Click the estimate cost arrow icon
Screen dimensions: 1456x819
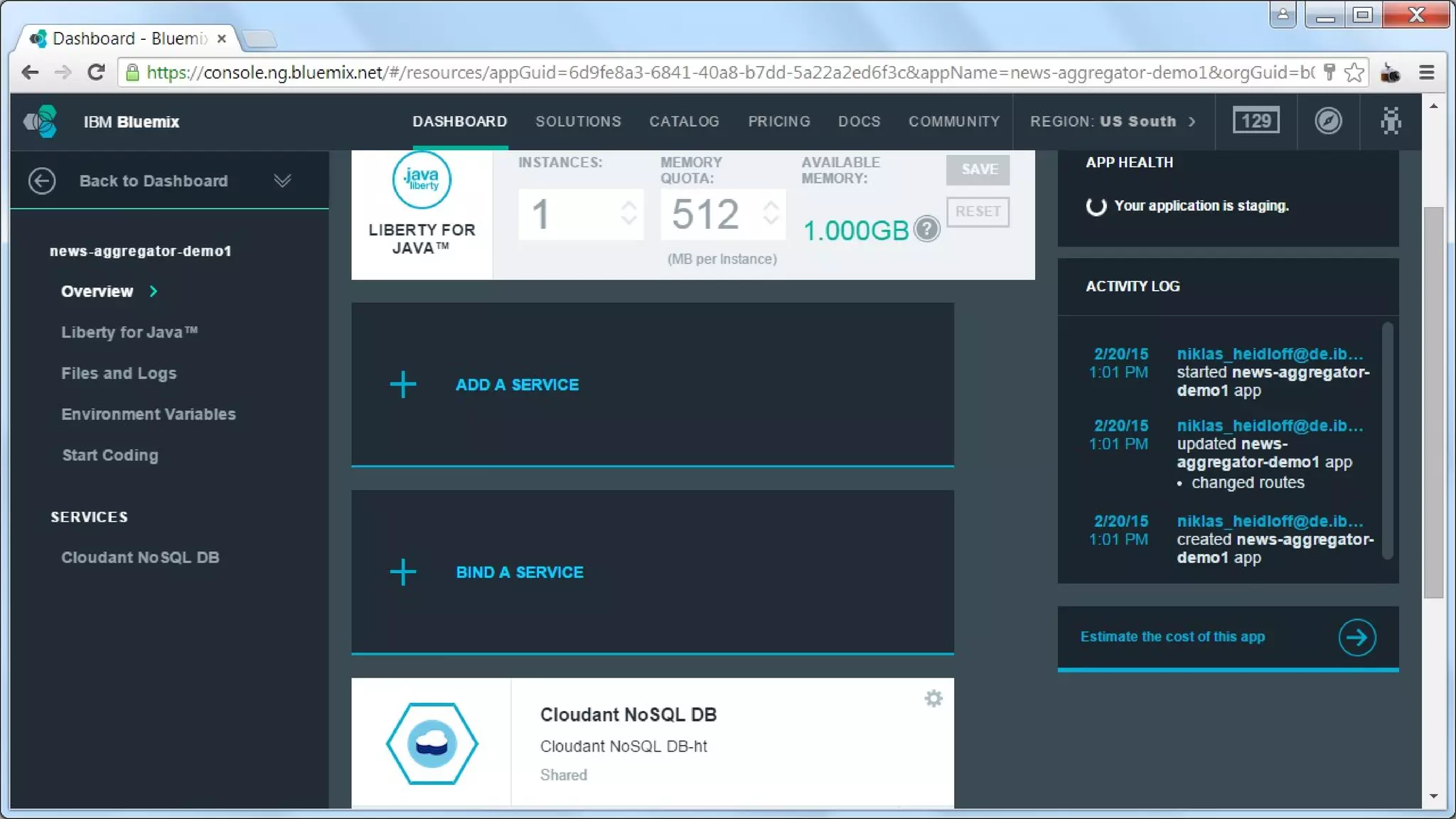point(1356,637)
